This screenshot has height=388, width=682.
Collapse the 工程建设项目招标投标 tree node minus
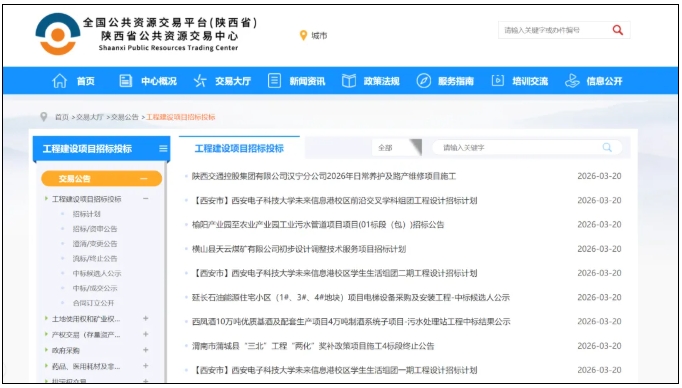(146, 199)
